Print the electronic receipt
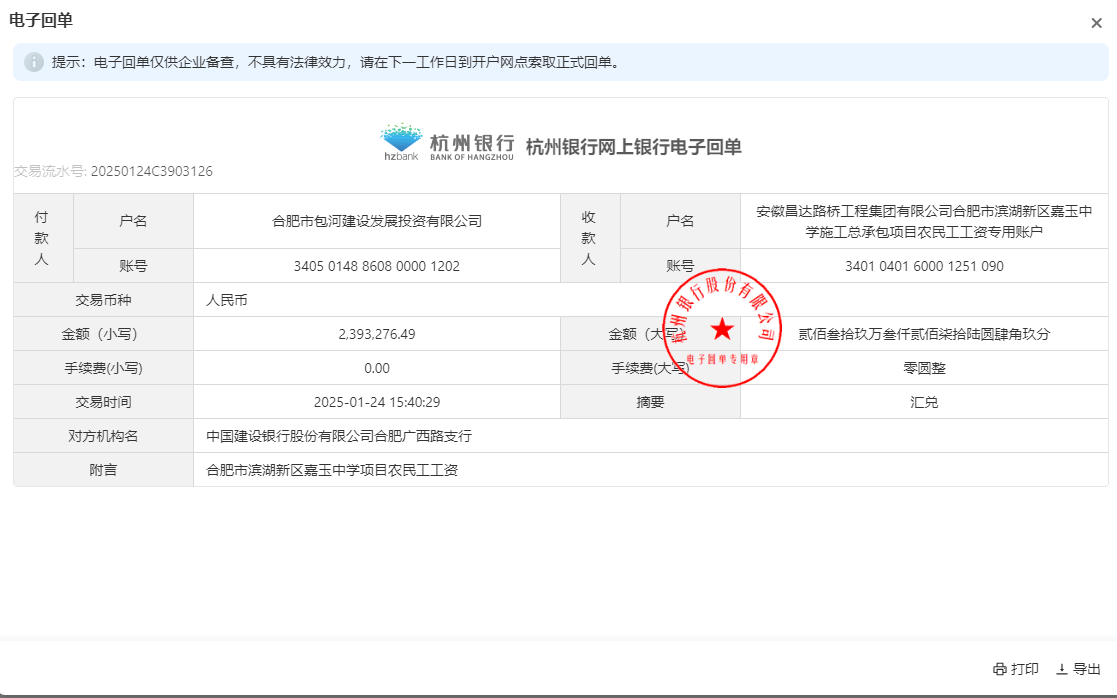The image size is (1117, 698). [x=1016, y=669]
